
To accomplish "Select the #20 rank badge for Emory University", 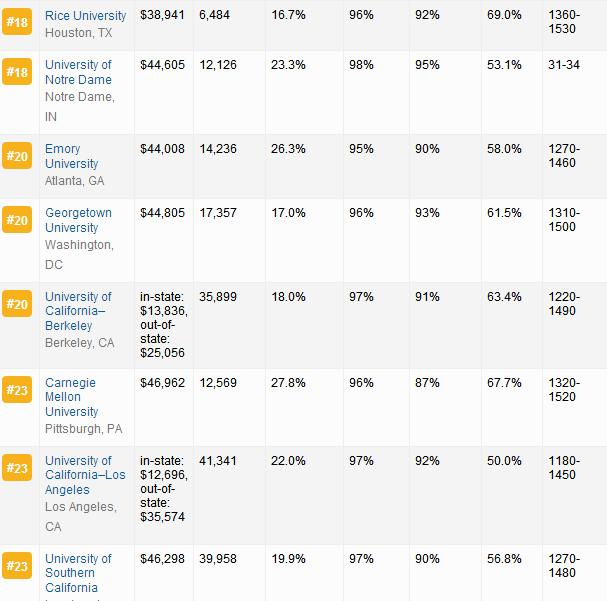I will click(17, 156).
